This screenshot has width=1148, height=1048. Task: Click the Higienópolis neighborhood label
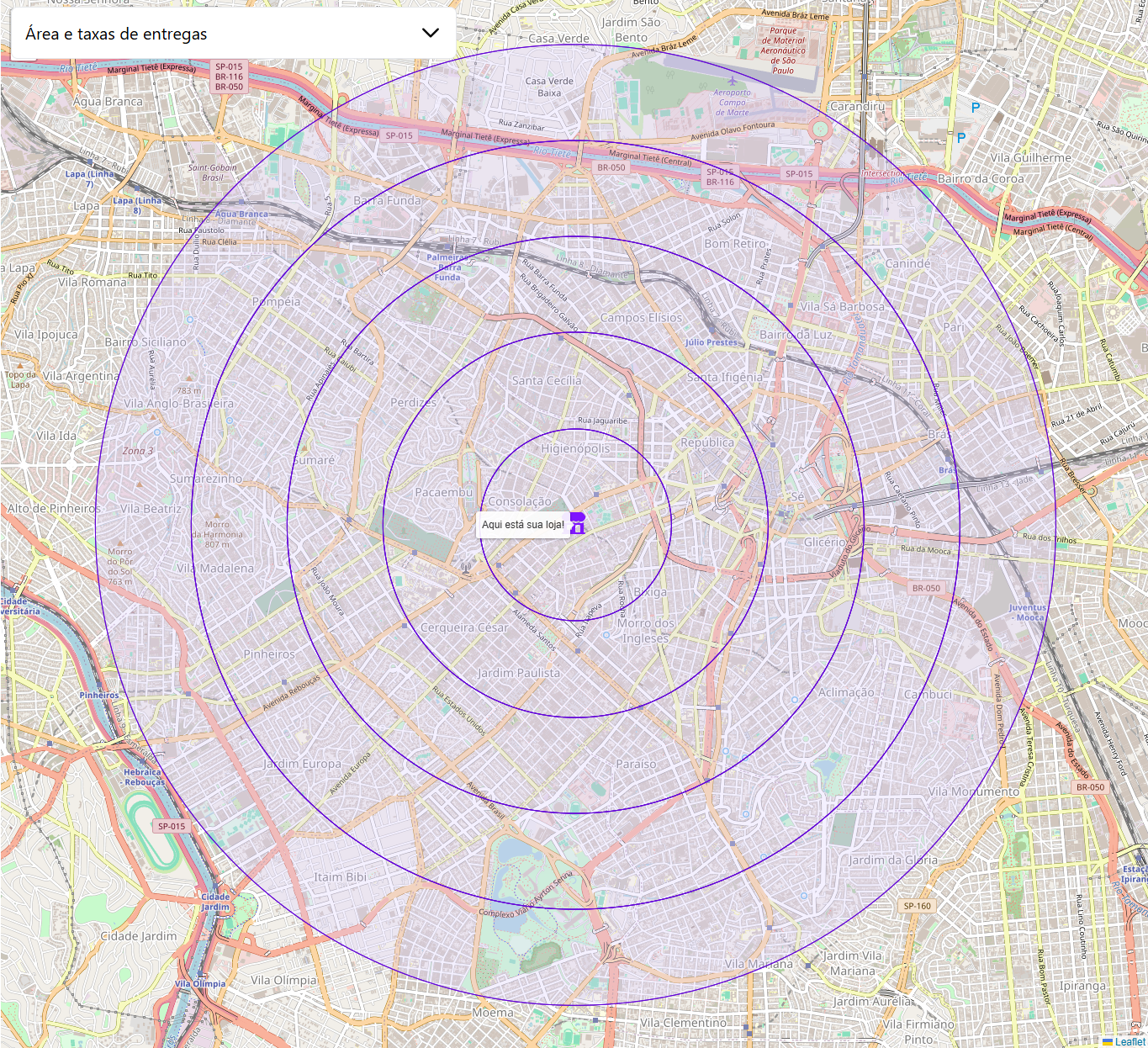[x=575, y=448]
